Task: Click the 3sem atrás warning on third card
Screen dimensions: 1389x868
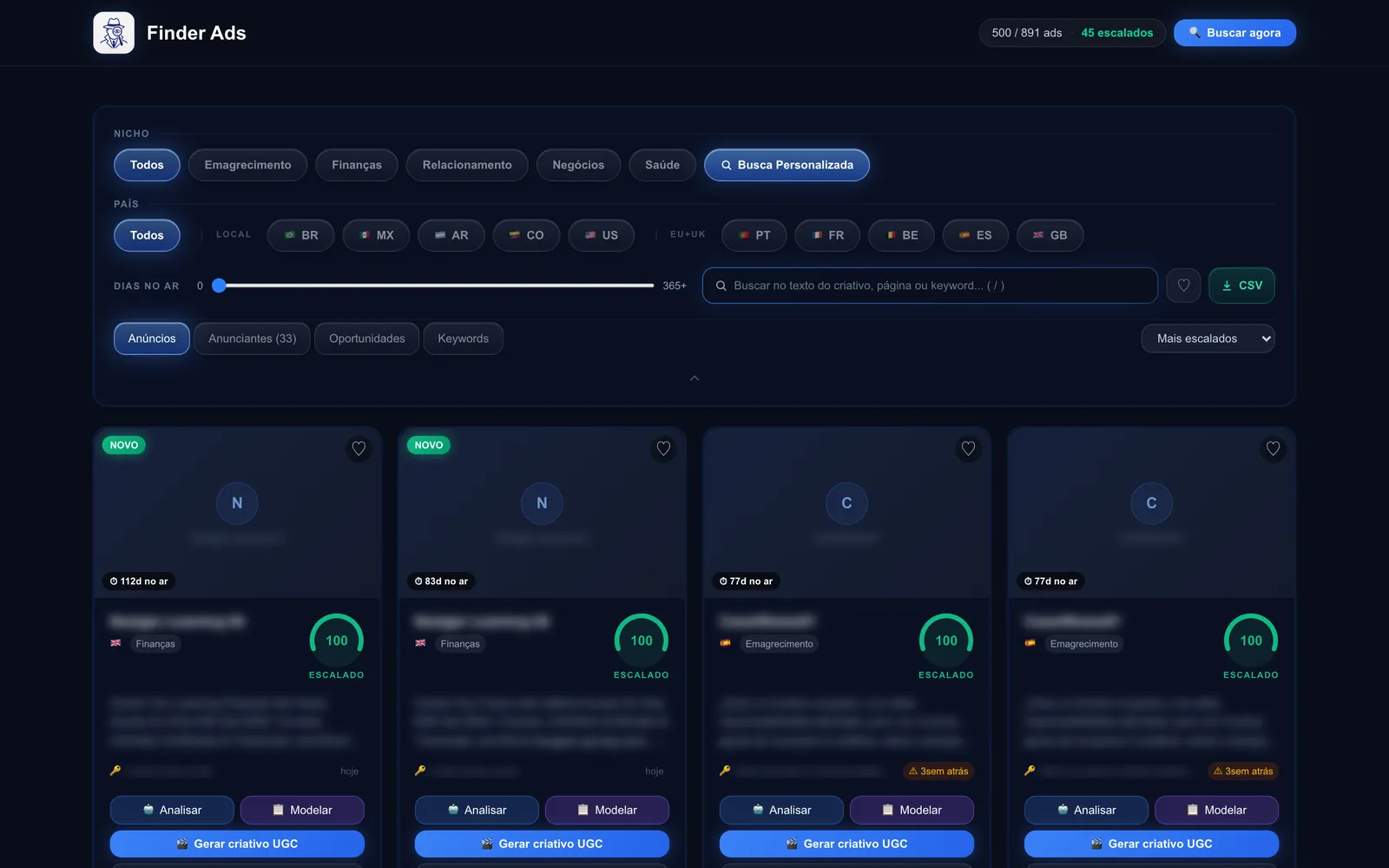Action: pos(938,771)
